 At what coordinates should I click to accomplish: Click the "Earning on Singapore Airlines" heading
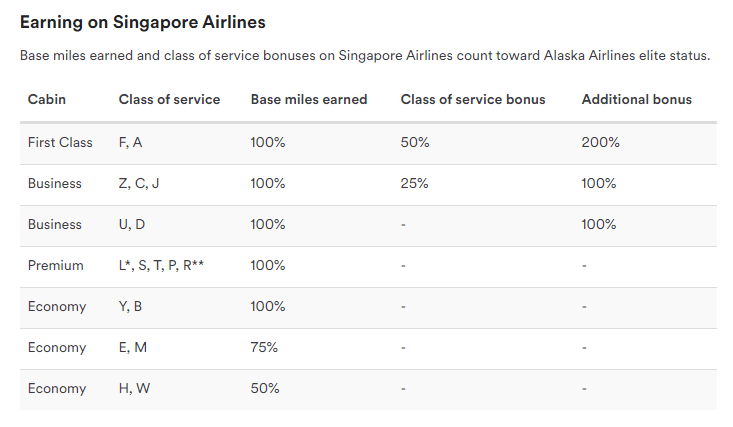(143, 22)
